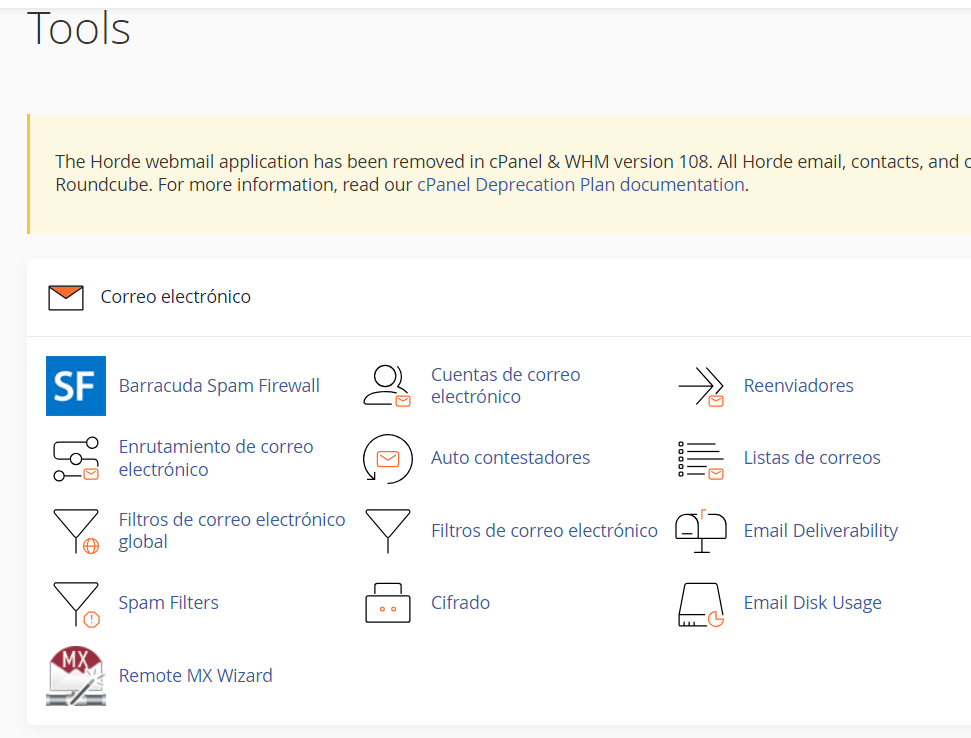Image resolution: width=971 pixels, height=738 pixels.
Task: Open Cuentas de correo electrónico link
Action: click(x=505, y=386)
